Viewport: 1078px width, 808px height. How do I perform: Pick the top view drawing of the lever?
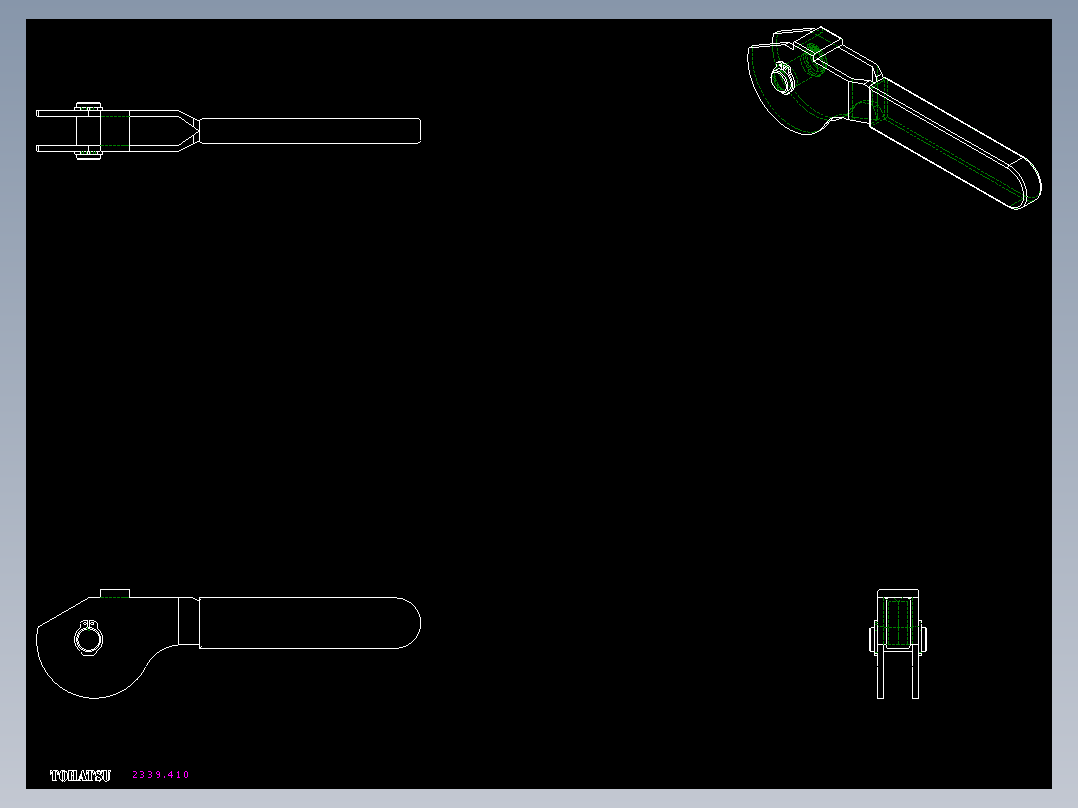click(228, 131)
